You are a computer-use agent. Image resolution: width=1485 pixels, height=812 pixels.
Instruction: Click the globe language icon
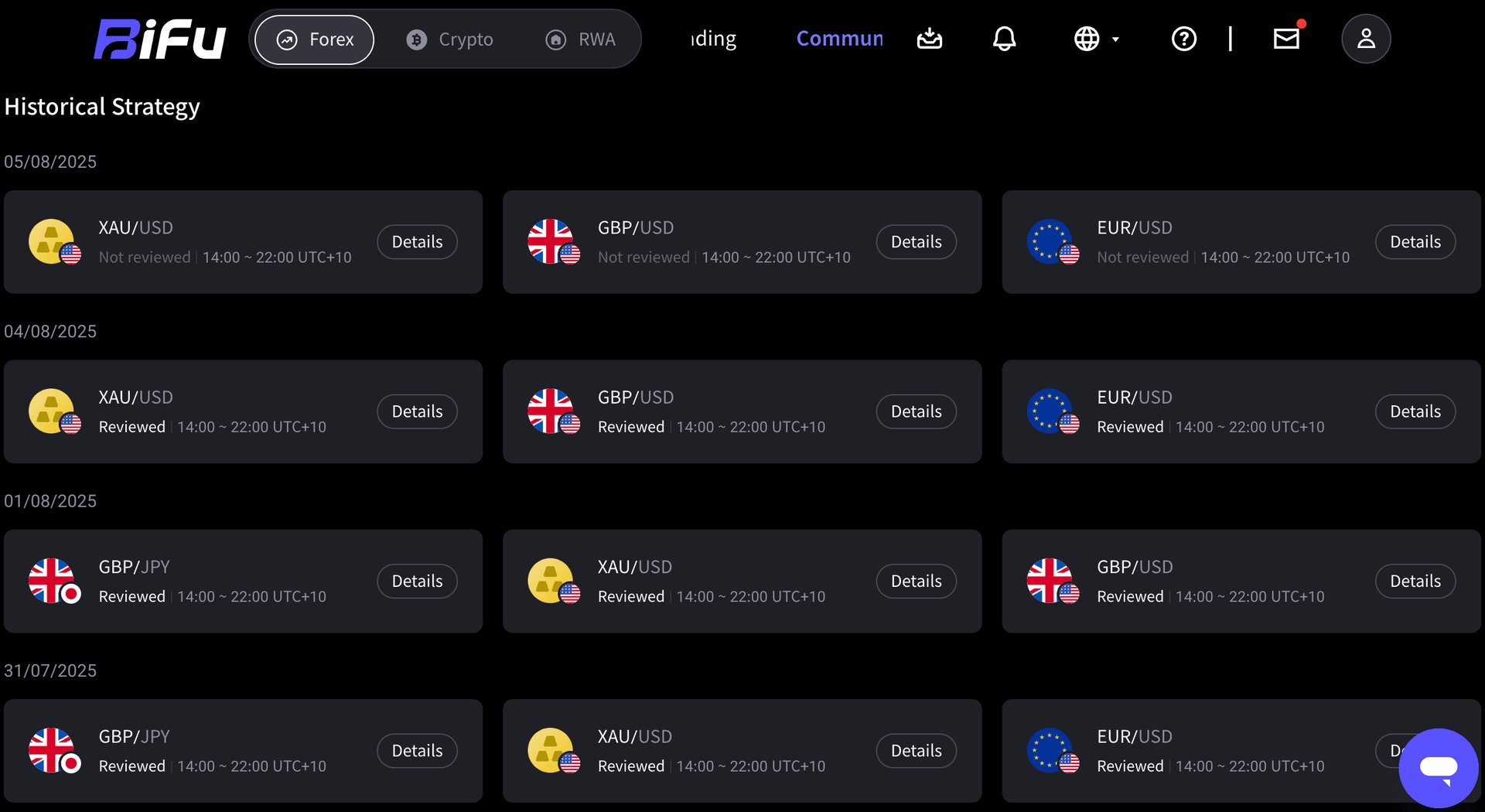[x=1086, y=39]
